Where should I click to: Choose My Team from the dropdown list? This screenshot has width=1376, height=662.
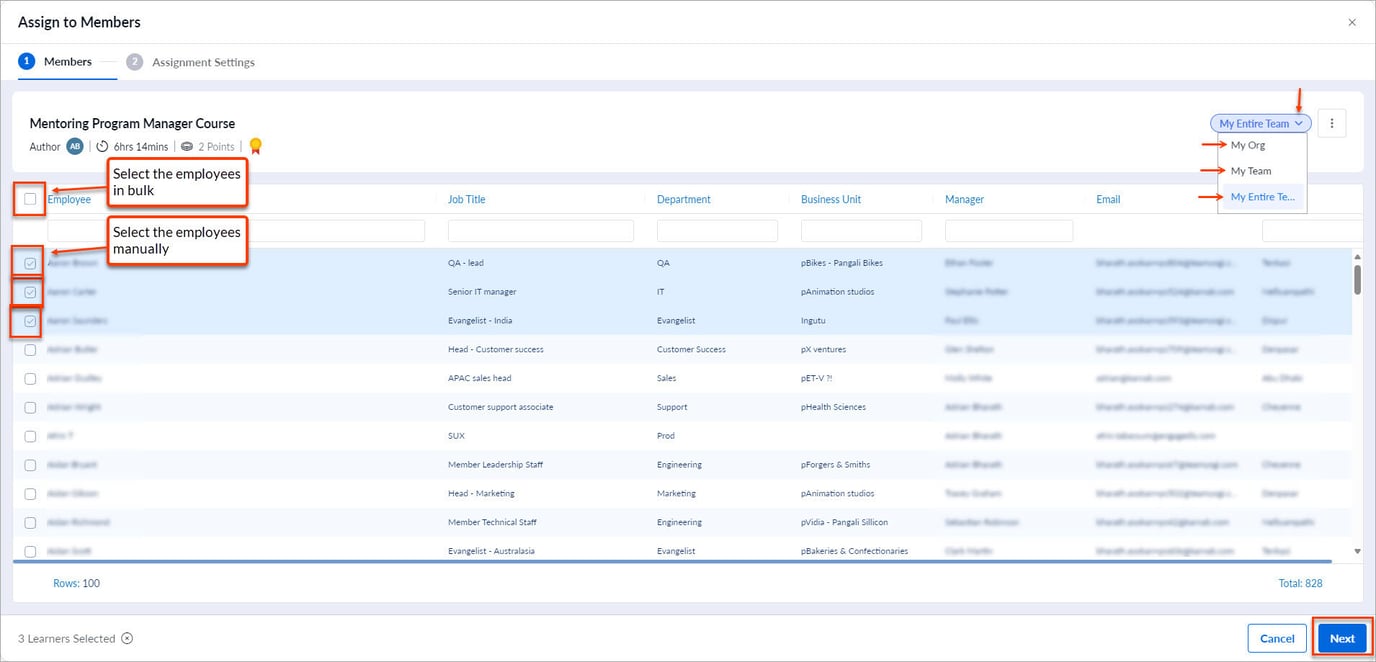click(x=1251, y=171)
